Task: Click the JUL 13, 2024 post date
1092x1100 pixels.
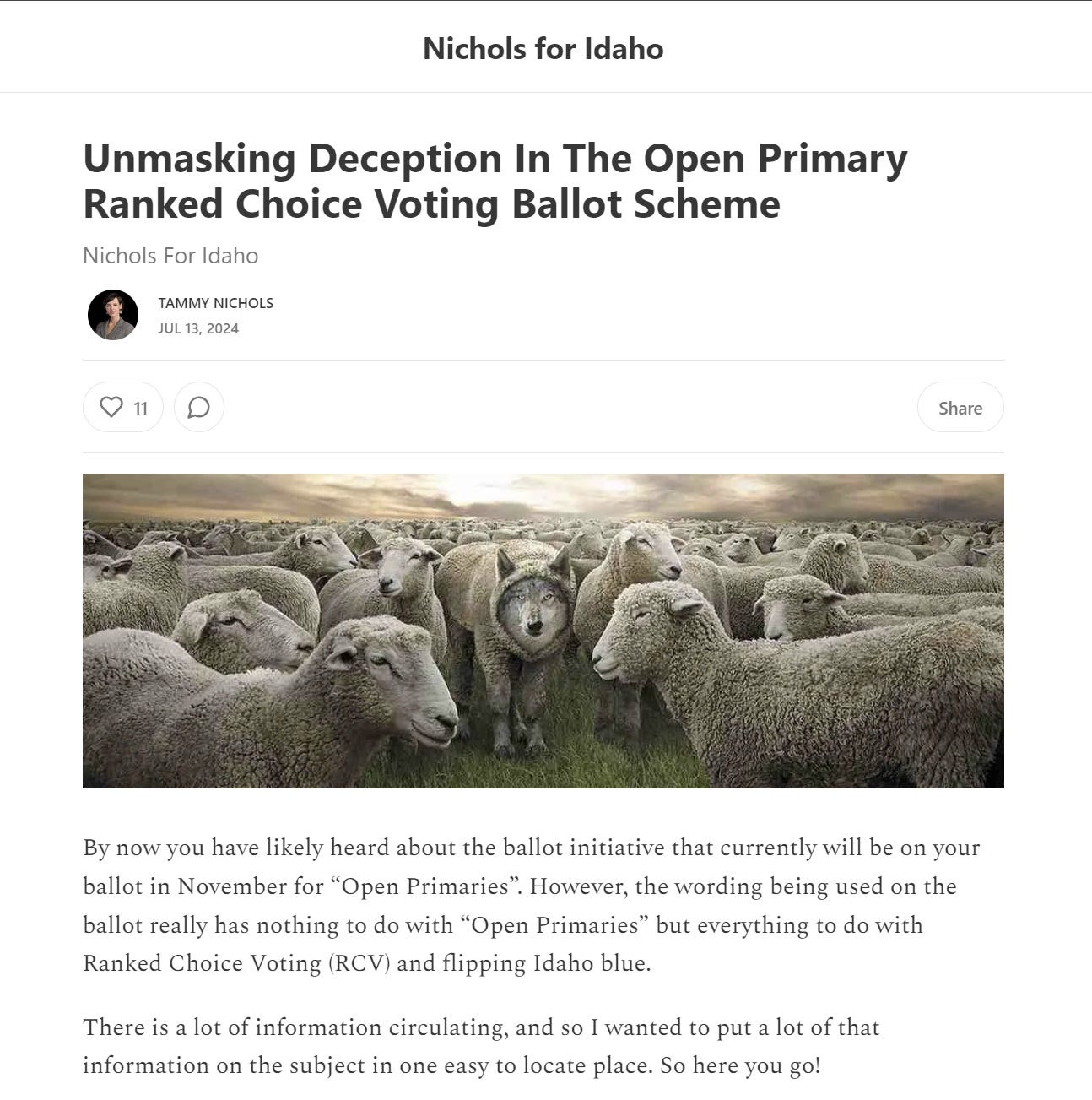Action: pyautogui.click(x=198, y=328)
